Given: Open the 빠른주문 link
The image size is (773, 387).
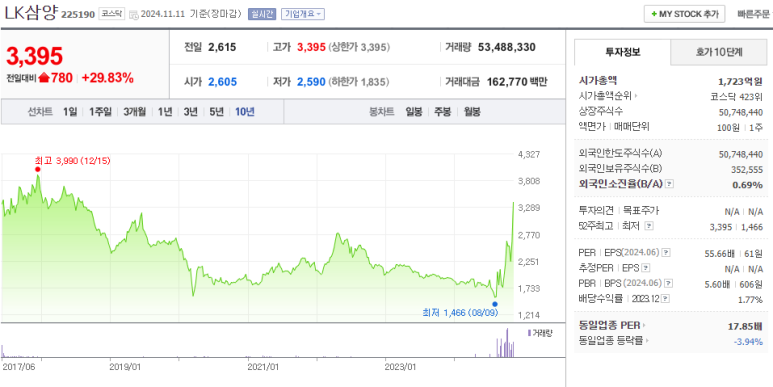Looking at the screenshot, I should (753, 14).
